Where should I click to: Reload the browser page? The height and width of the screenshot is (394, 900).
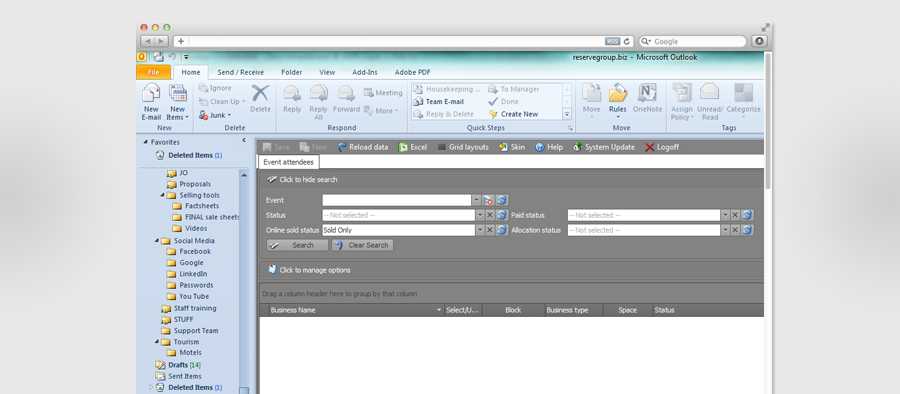[x=627, y=41]
